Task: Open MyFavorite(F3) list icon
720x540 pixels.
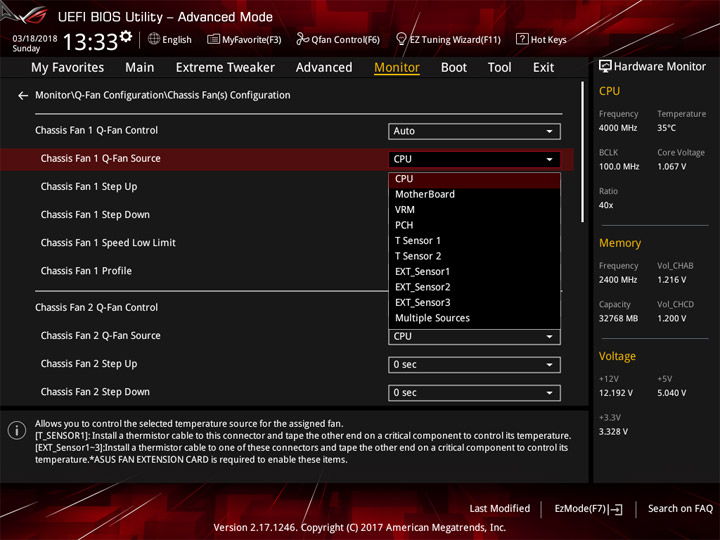Action: (x=213, y=39)
